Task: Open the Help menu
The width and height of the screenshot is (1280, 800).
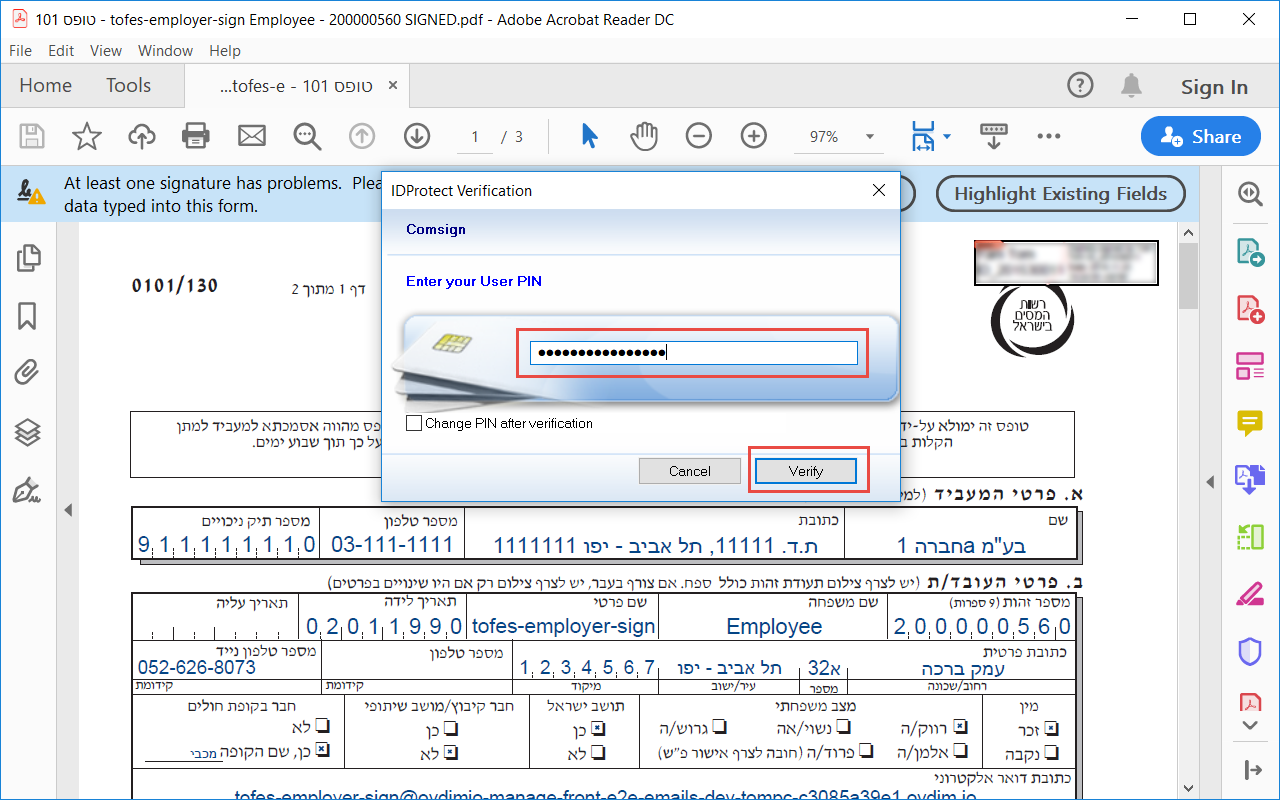Action: pyautogui.click(x=225, y=51)
